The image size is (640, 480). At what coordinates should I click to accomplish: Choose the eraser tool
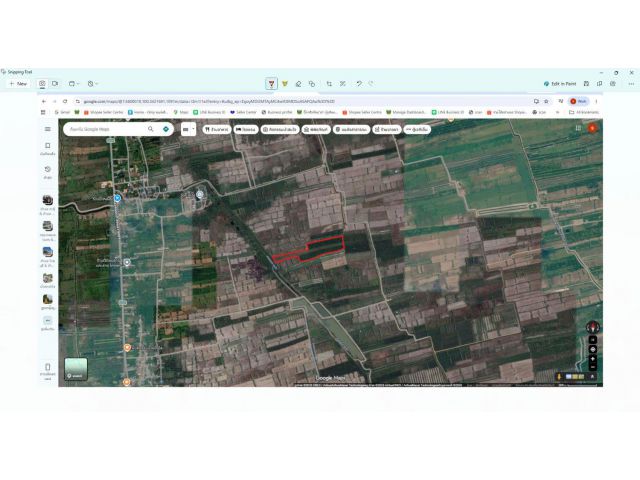[298, 84]
